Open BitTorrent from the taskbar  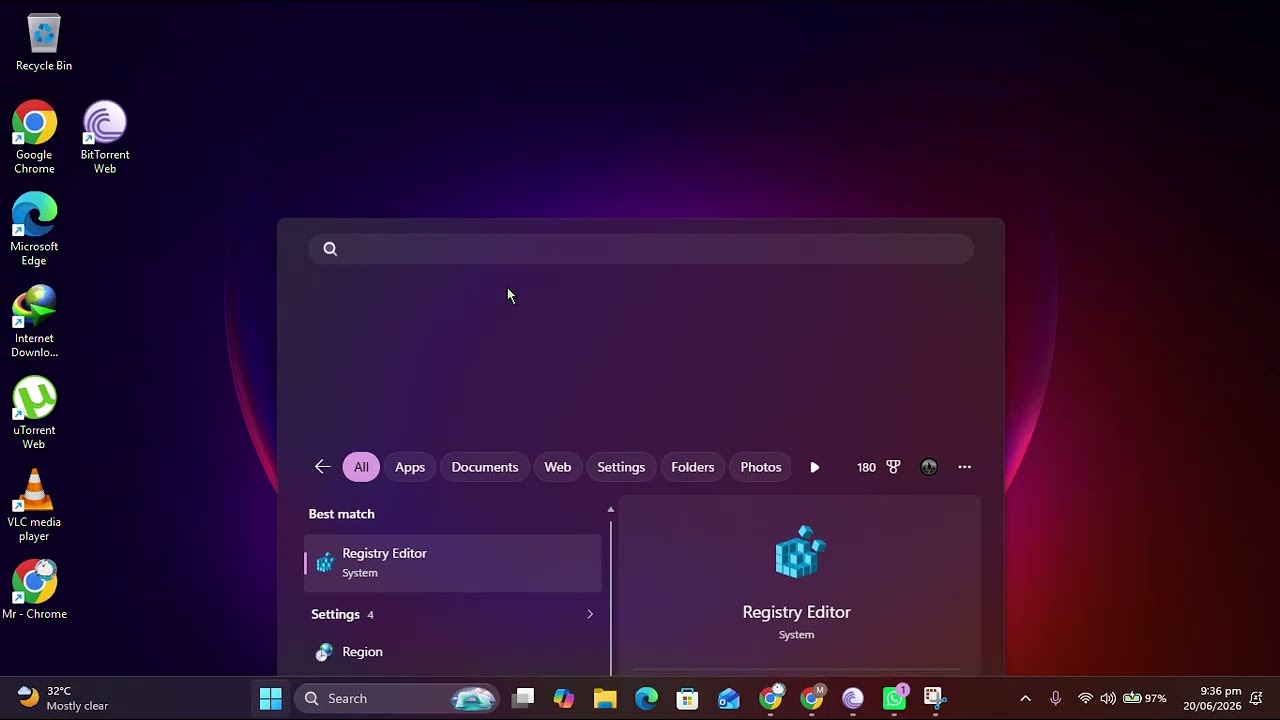point(852,698)
